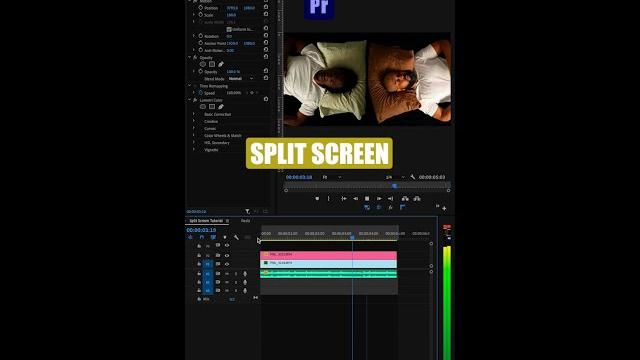Toggle V3 track output eye
This screenshot has height=360, width=640.
click(x=227, y=246)
